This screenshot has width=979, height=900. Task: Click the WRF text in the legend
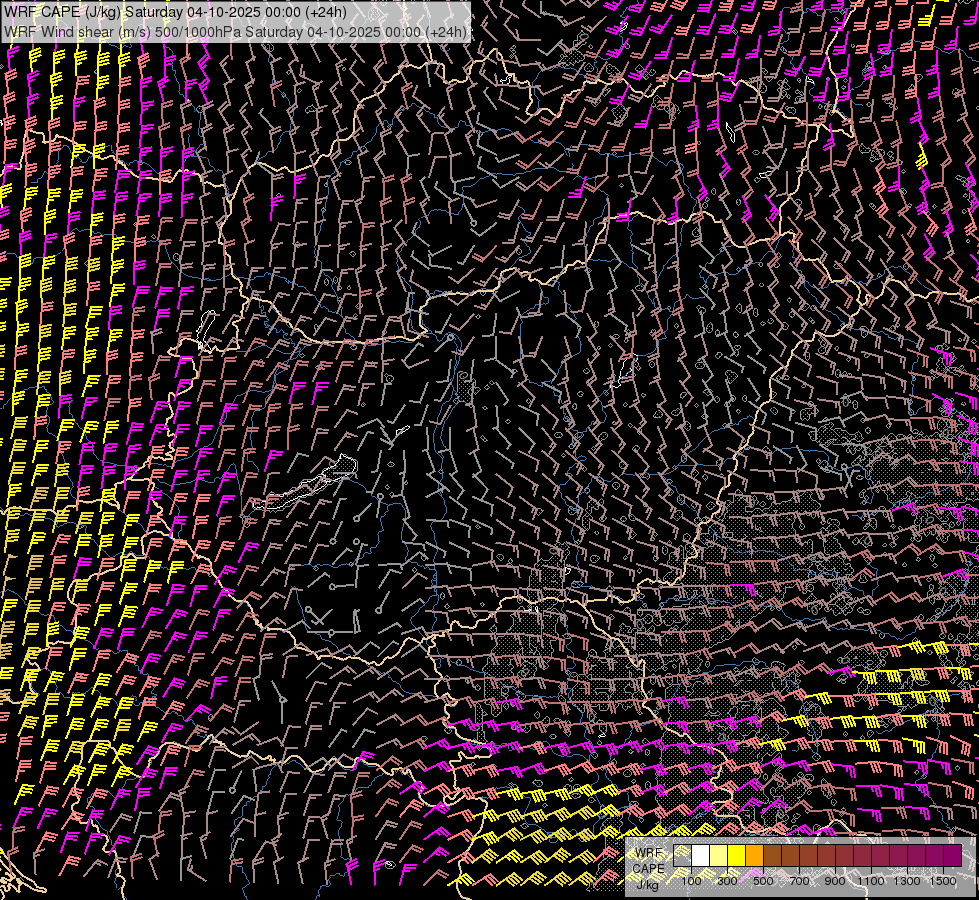tap(648, 853)
